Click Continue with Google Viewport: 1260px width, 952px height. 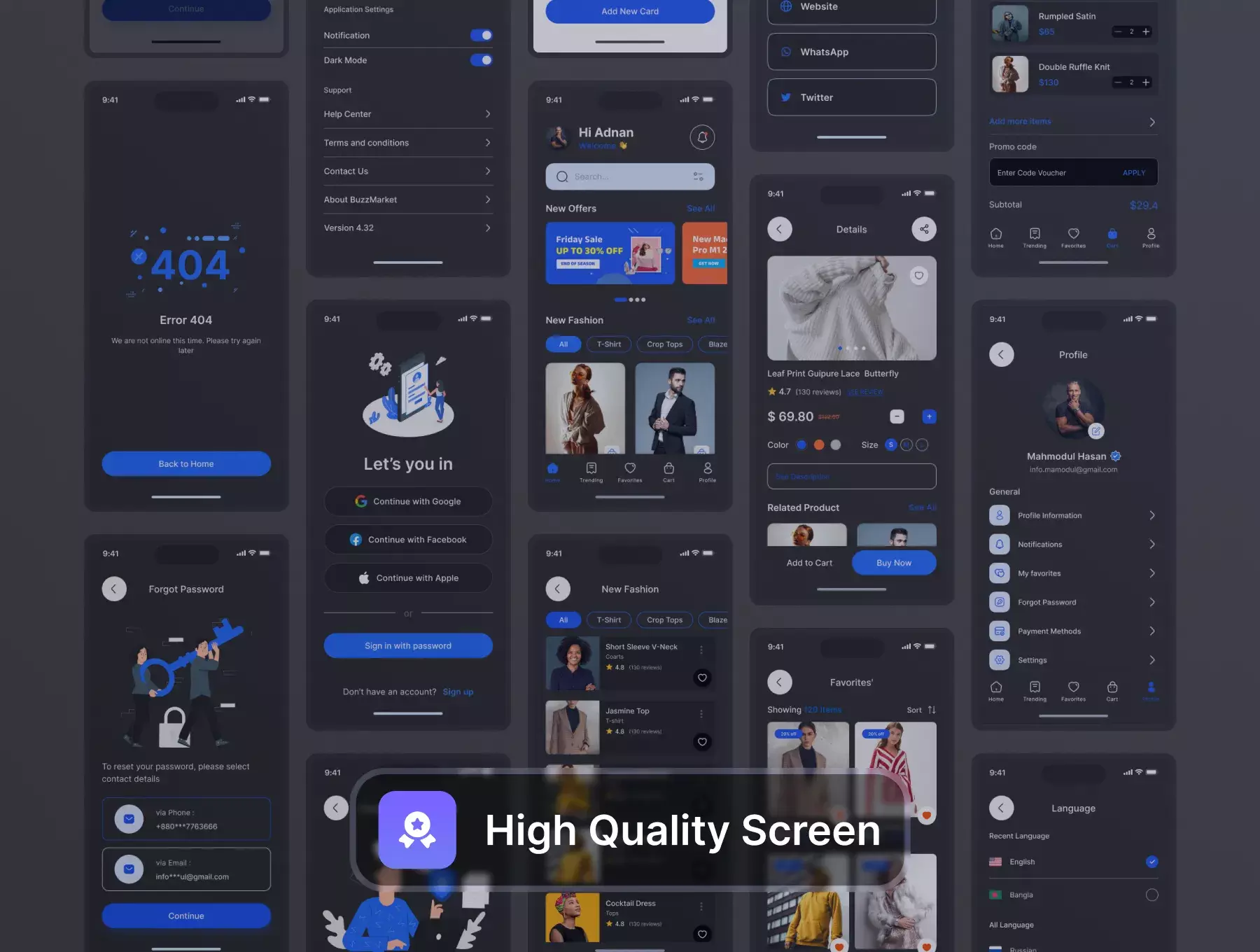(408, 501)
